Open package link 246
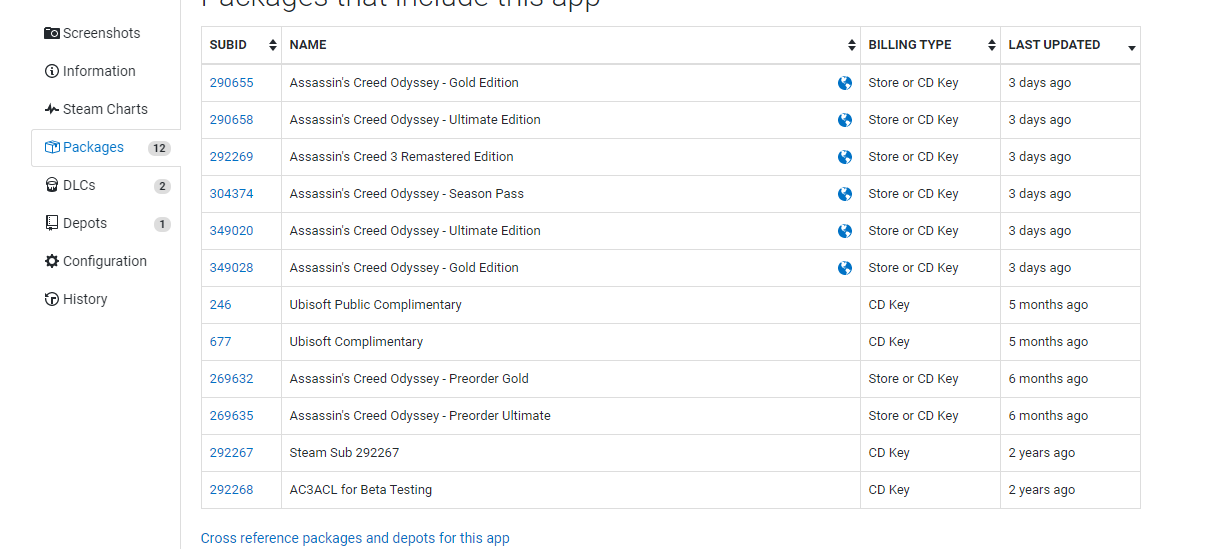 (x=220, y=305)
